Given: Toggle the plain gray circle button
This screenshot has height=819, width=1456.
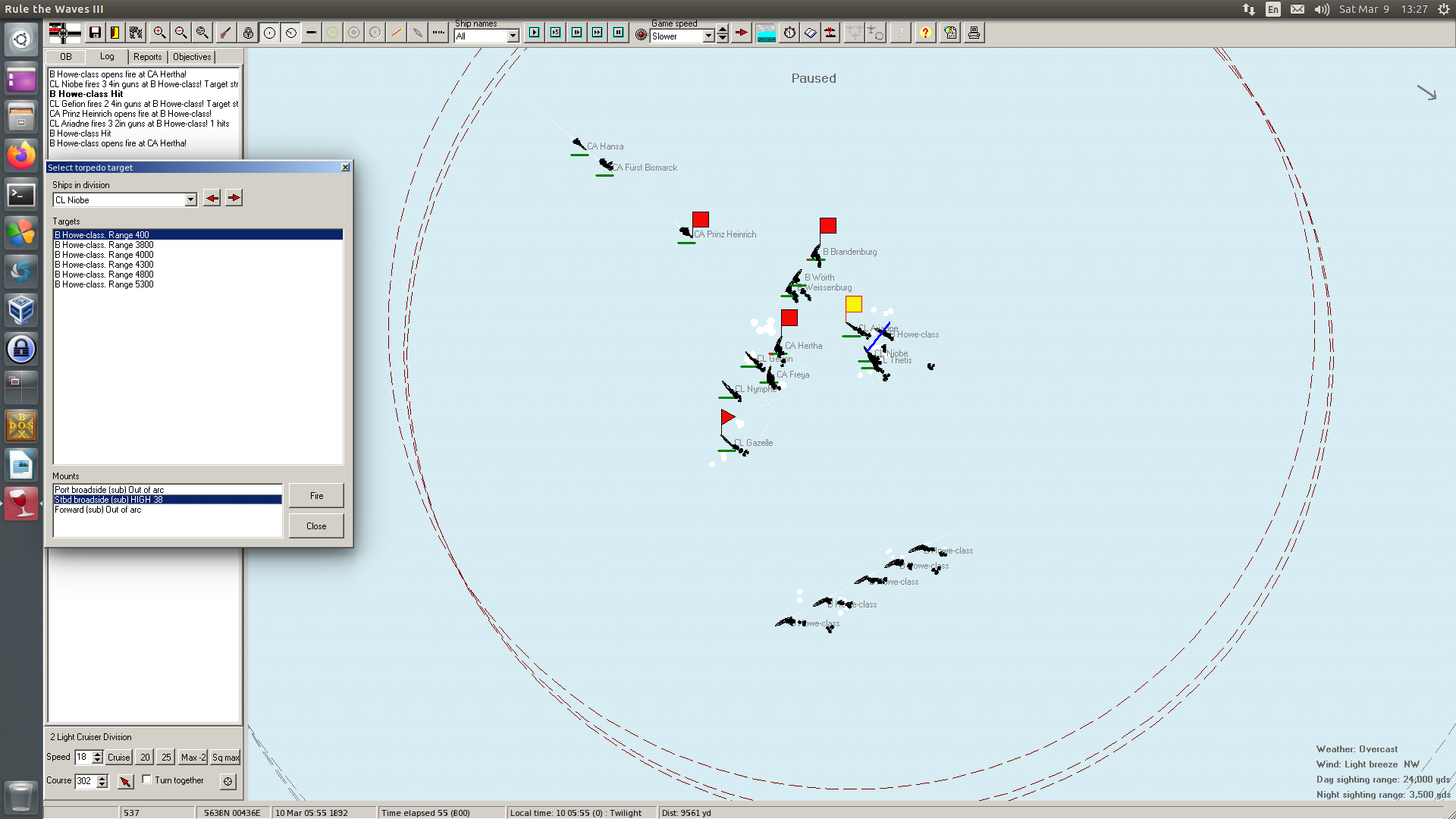Looking at the screenshot, I should click(x=375, y=33).
